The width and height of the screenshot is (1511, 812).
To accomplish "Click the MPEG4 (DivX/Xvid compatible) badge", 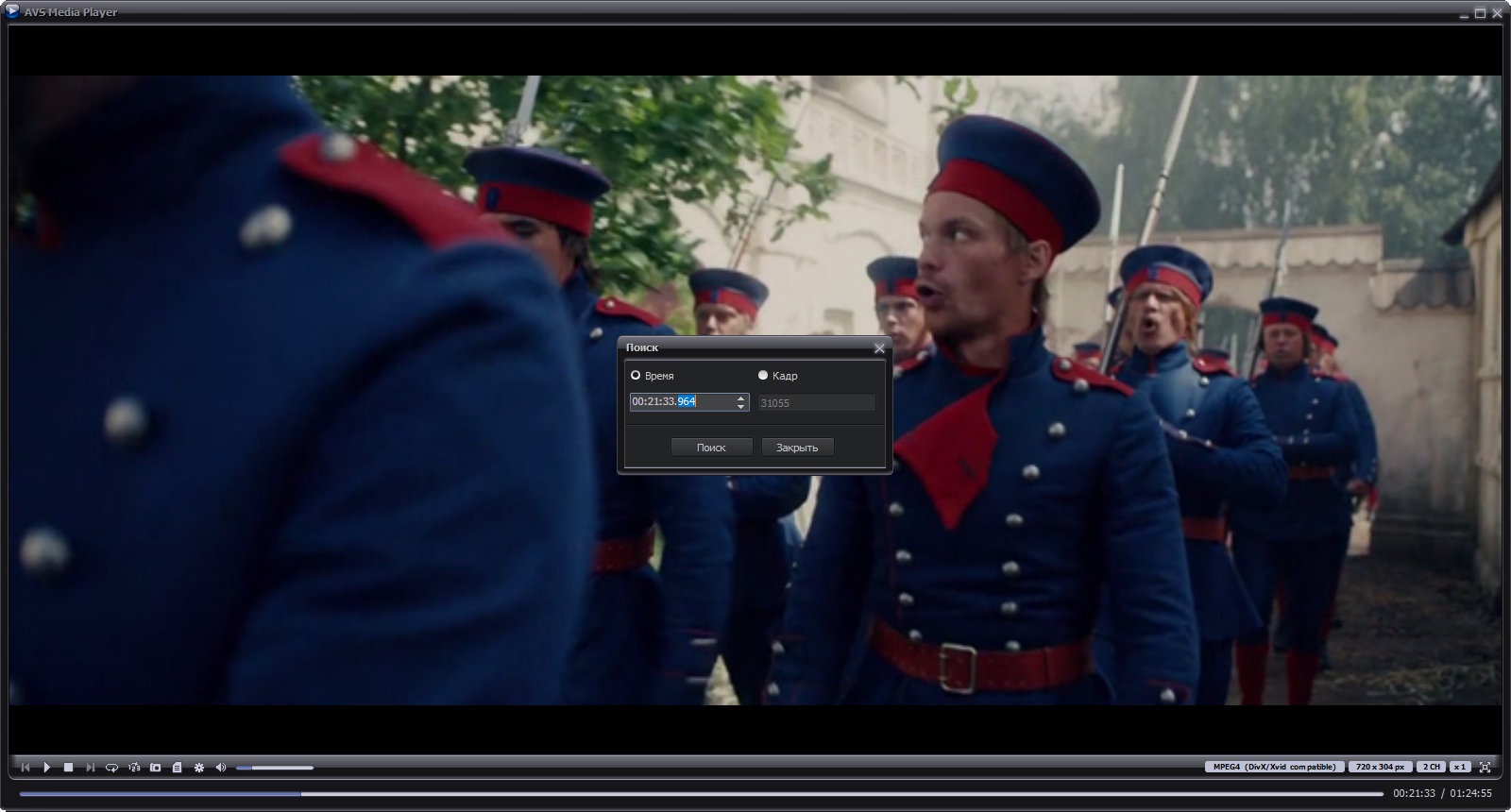I will tap(1274, 767).
